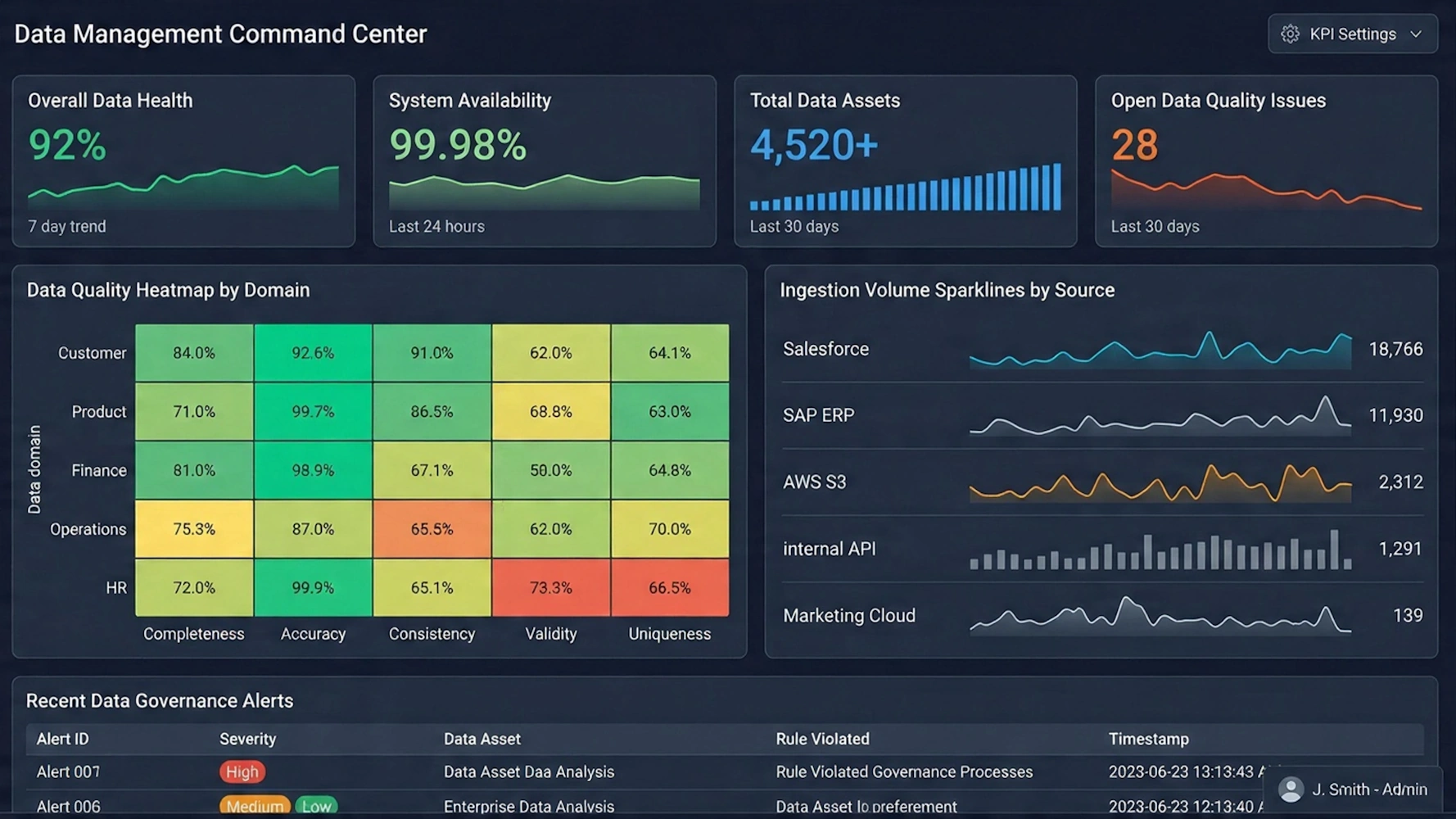The height and width of the screenshot is (819, 1456).
Task: Expand the KPI Settings dropdown chevron
Action: (x=1416, y=34)
